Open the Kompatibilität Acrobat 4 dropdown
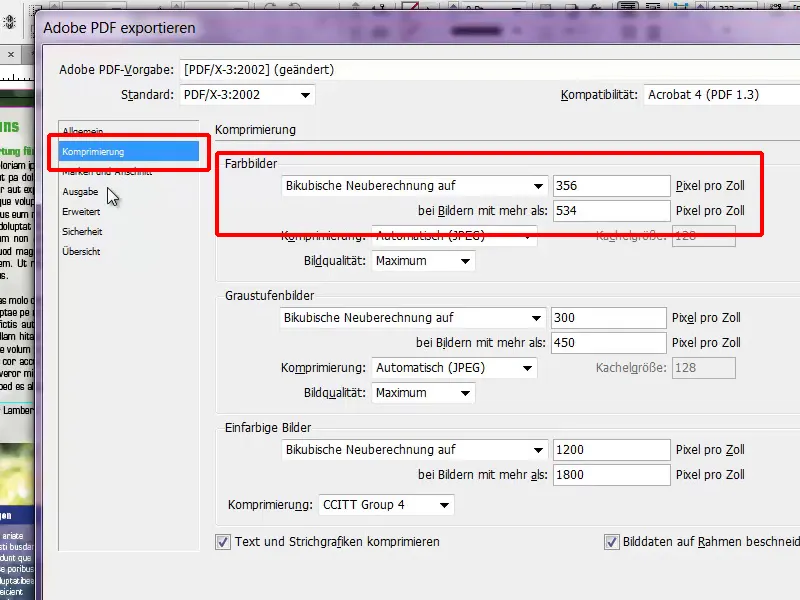 (722, 95)
